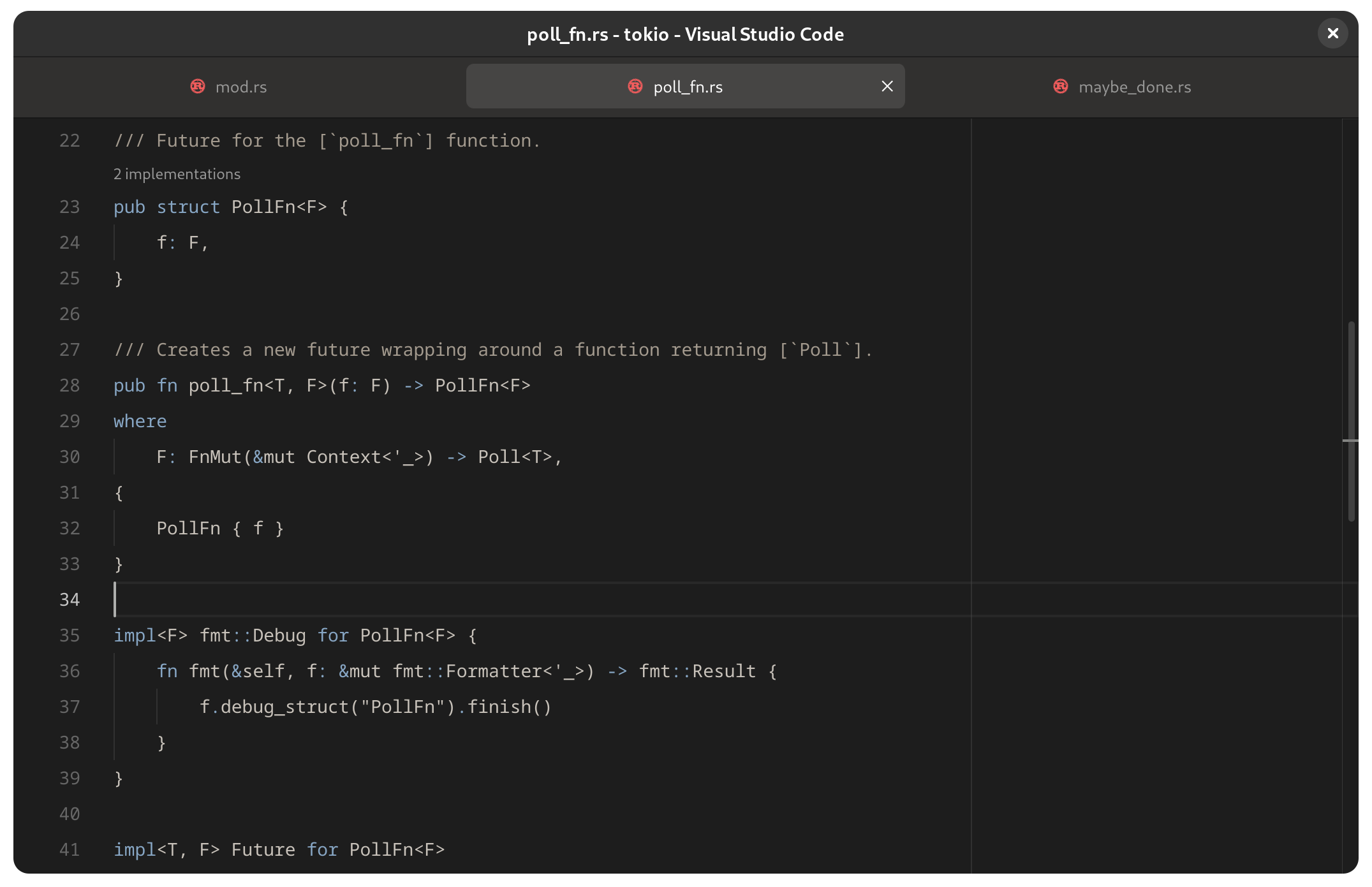Click the Rust icon on the mod.rs tab
The image size is (1372, 887).
pos(196,87)
